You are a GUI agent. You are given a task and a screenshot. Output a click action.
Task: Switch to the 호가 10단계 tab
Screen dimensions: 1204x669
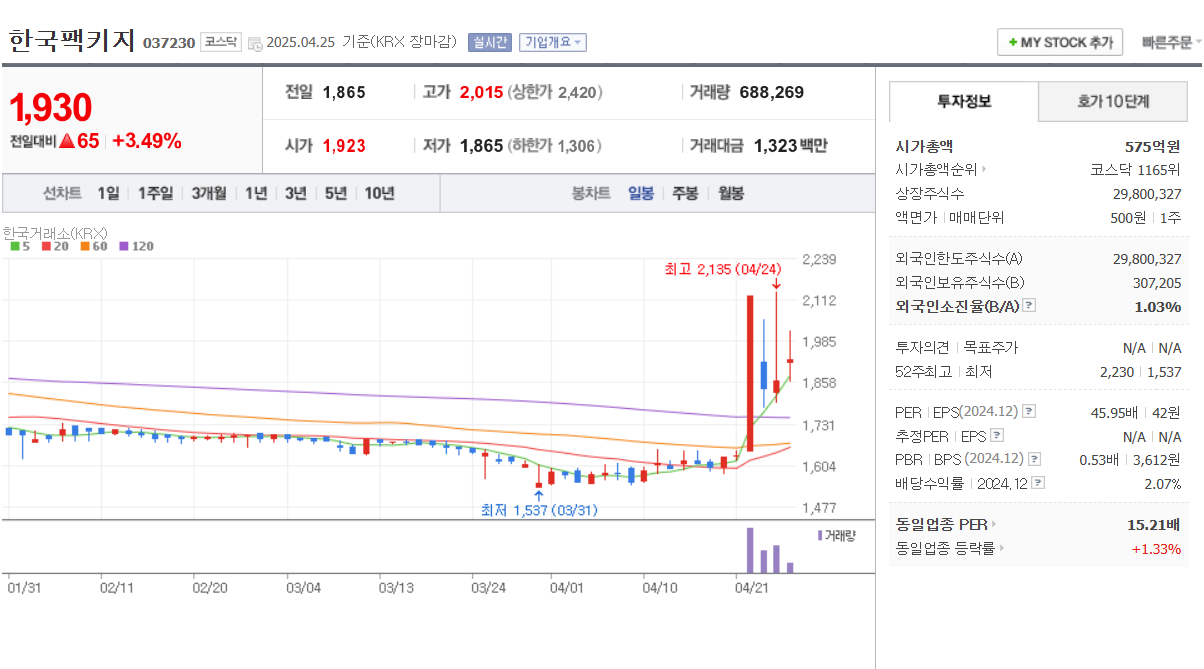point(1112,101)
